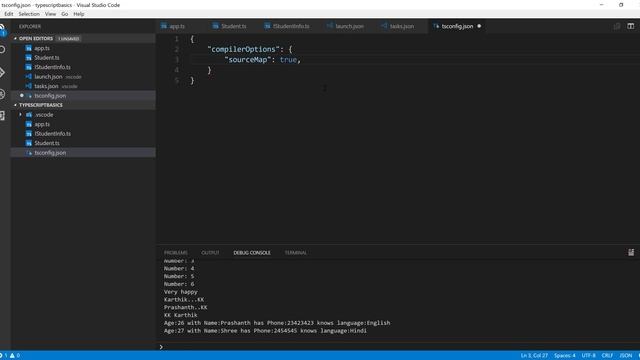
Task: Change encoding via UTF-8 indicator
Action: pos(589,356)
